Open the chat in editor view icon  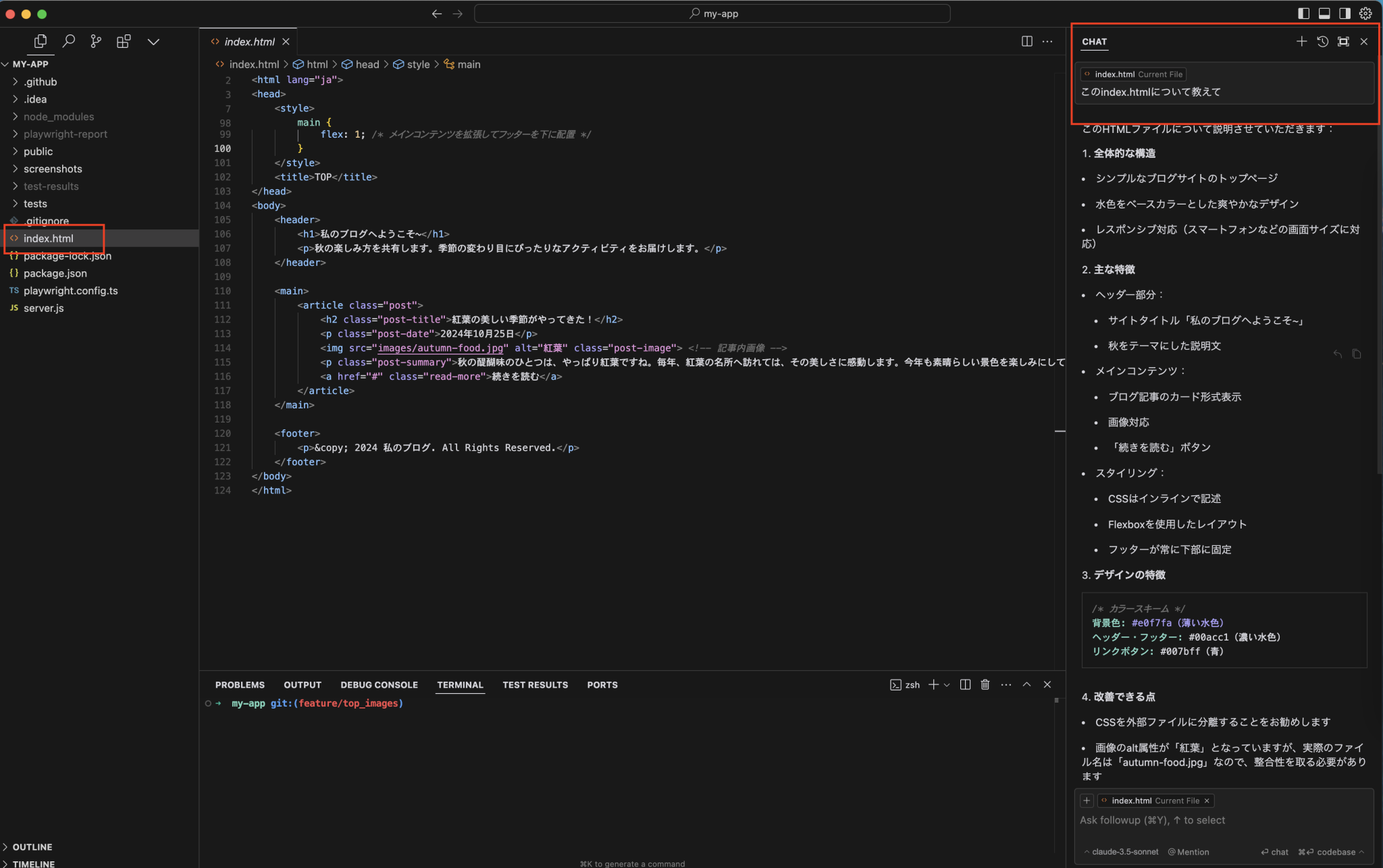(1343, 41)
